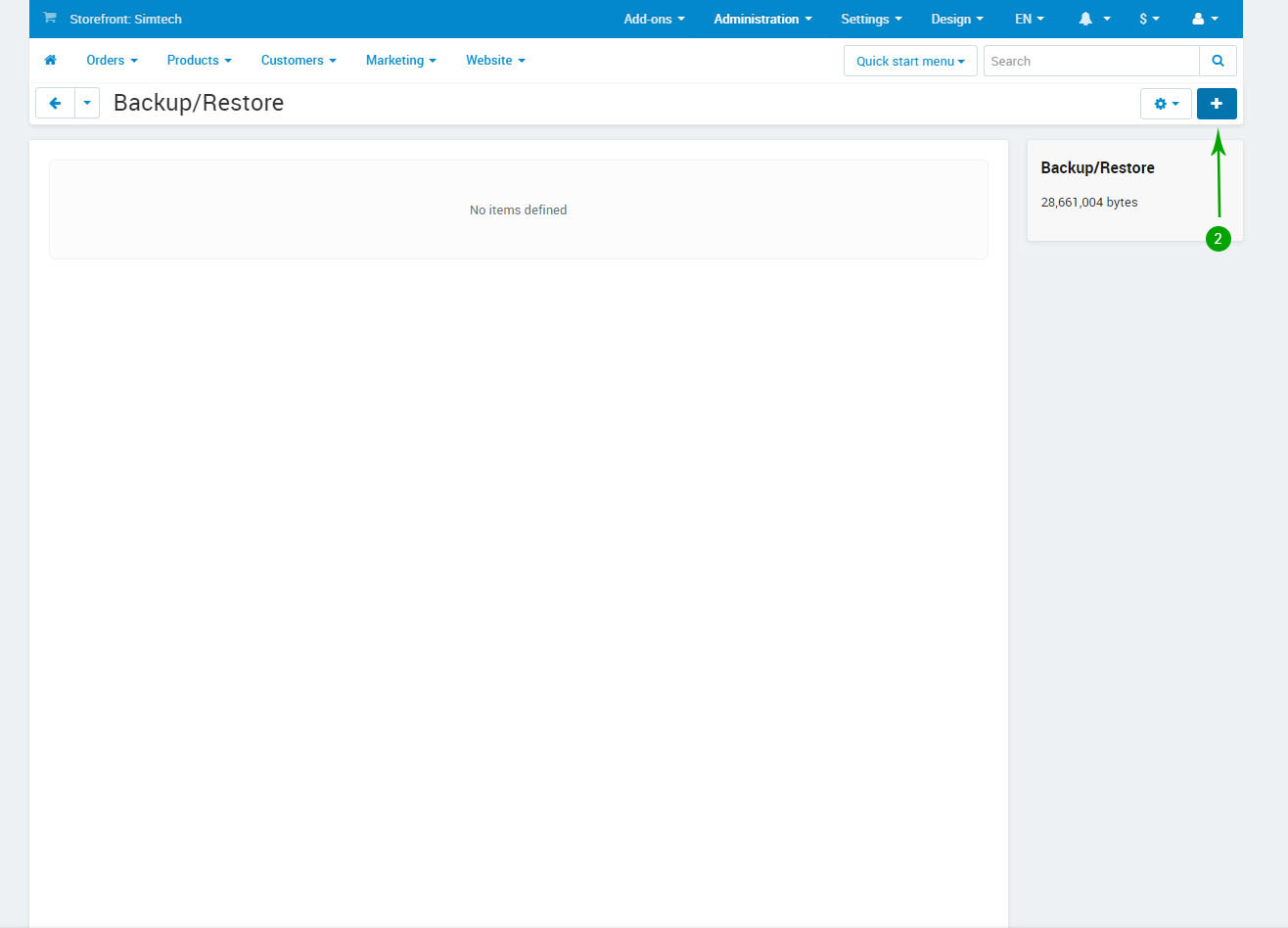1288x928 pixels.
Task: Open the Design menu
Action: coord(957,19)
